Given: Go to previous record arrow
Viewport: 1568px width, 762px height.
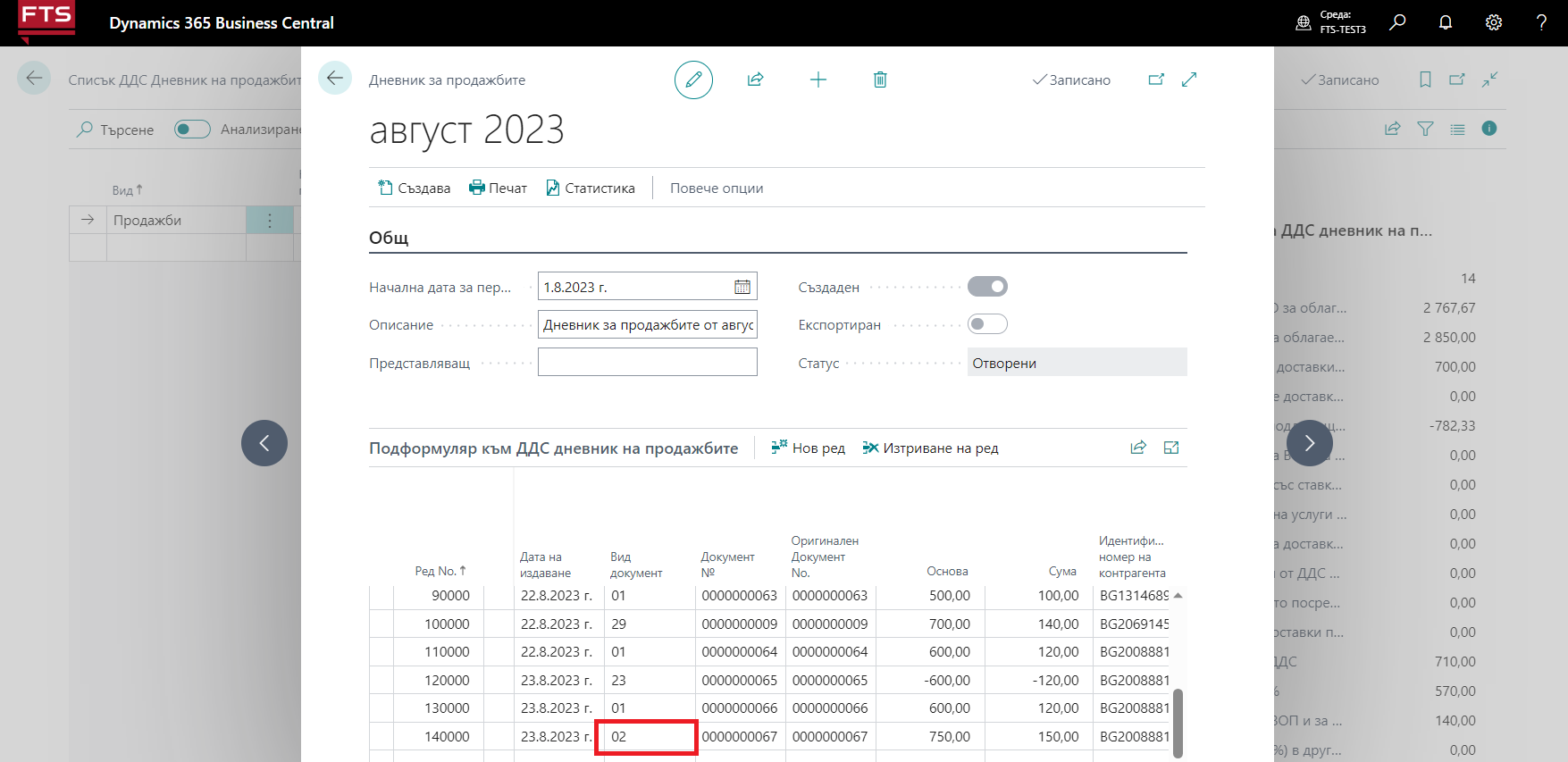Looking at the screenshot, I should point(264,443).
